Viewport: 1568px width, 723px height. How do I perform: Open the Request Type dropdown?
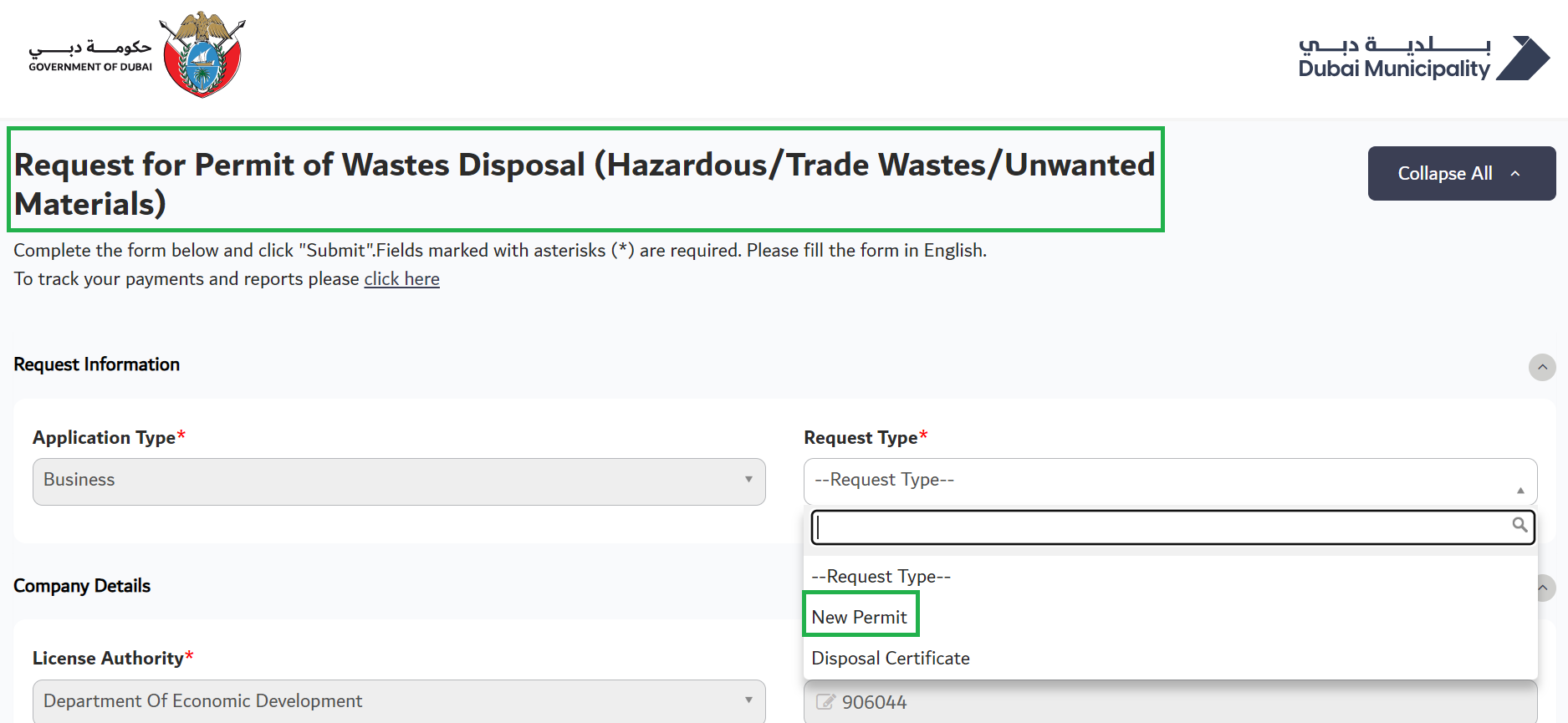click(x=1169, y=481)
